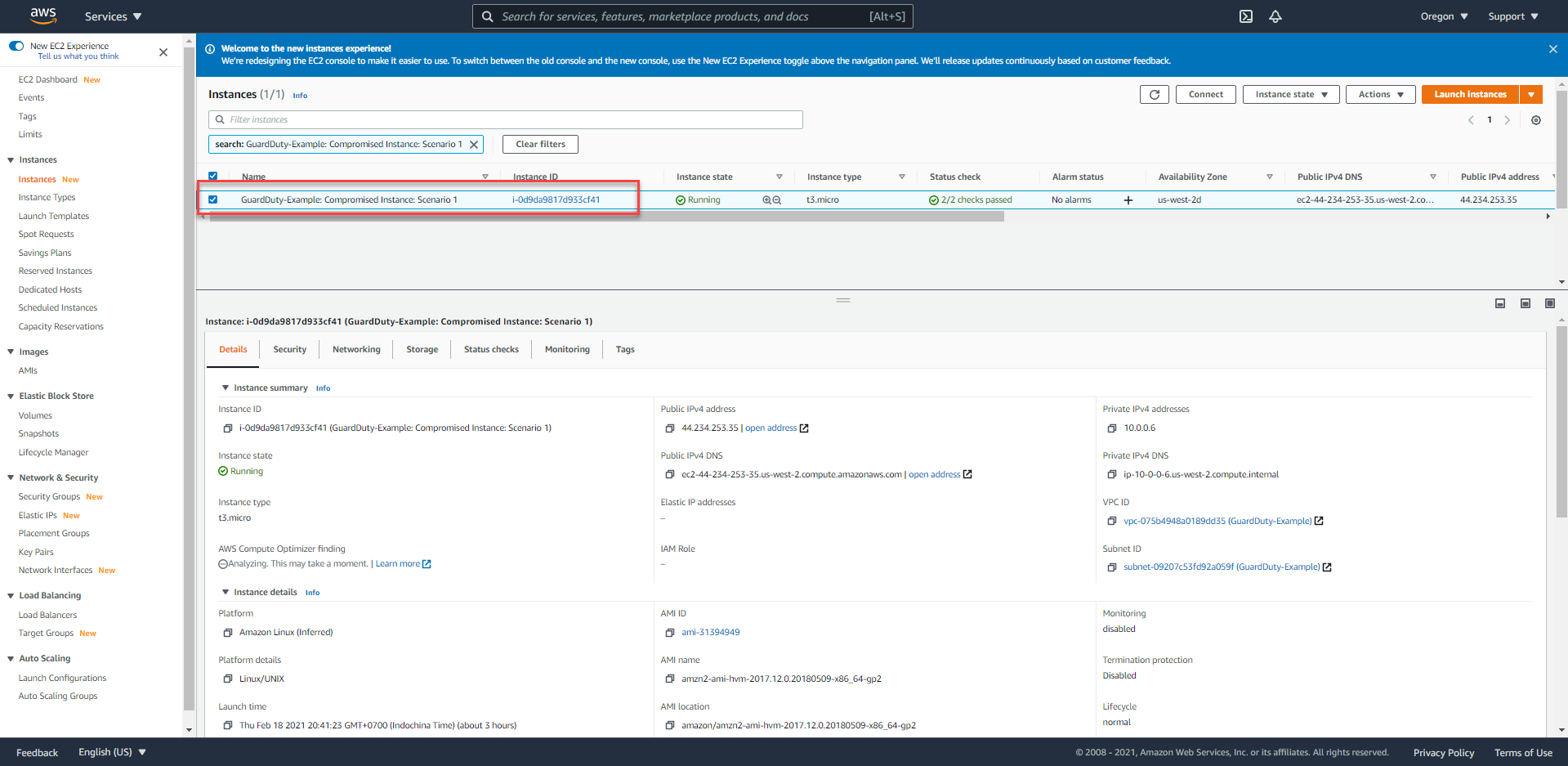Viewport: 1568px width, 766px height.
Task: Open the Actions dropdown
Action: (x=1381, y=95)
